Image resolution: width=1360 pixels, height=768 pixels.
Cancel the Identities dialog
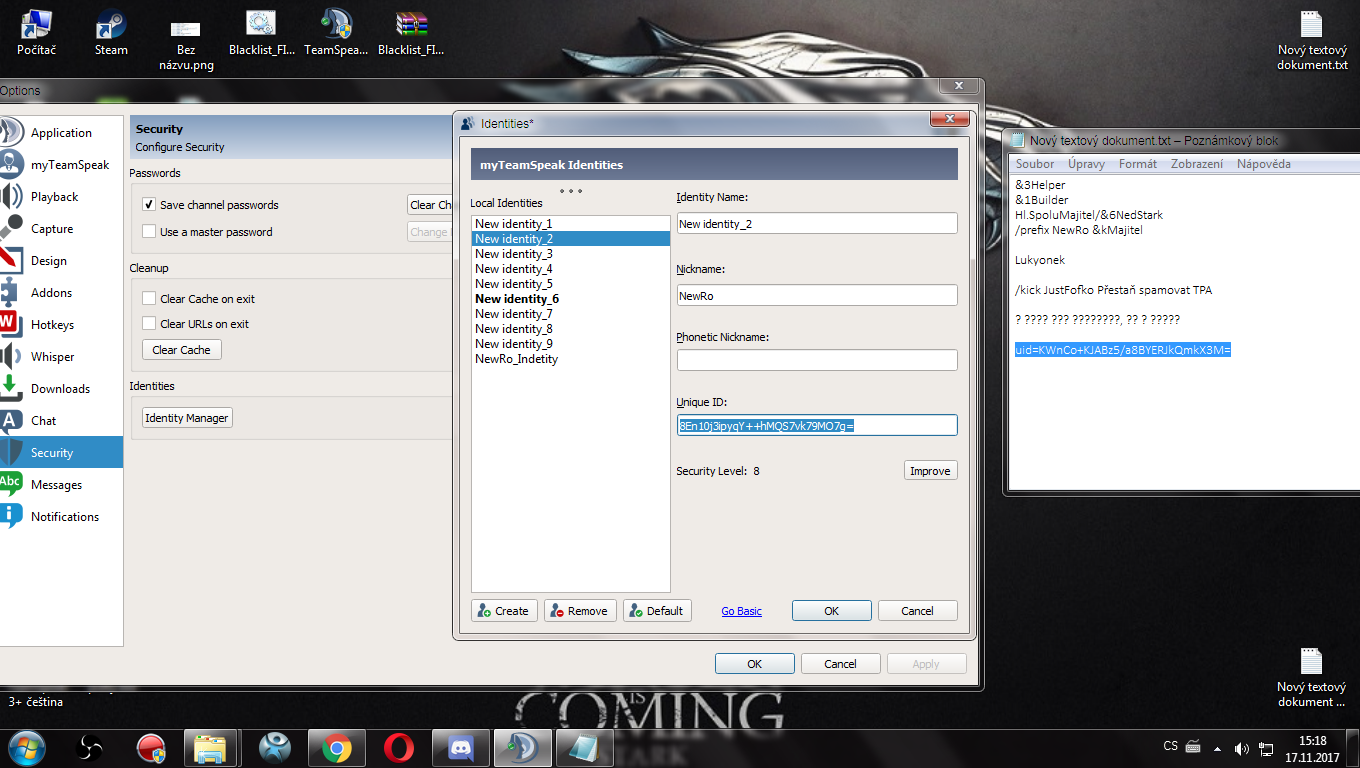click(x=918, y=611)
